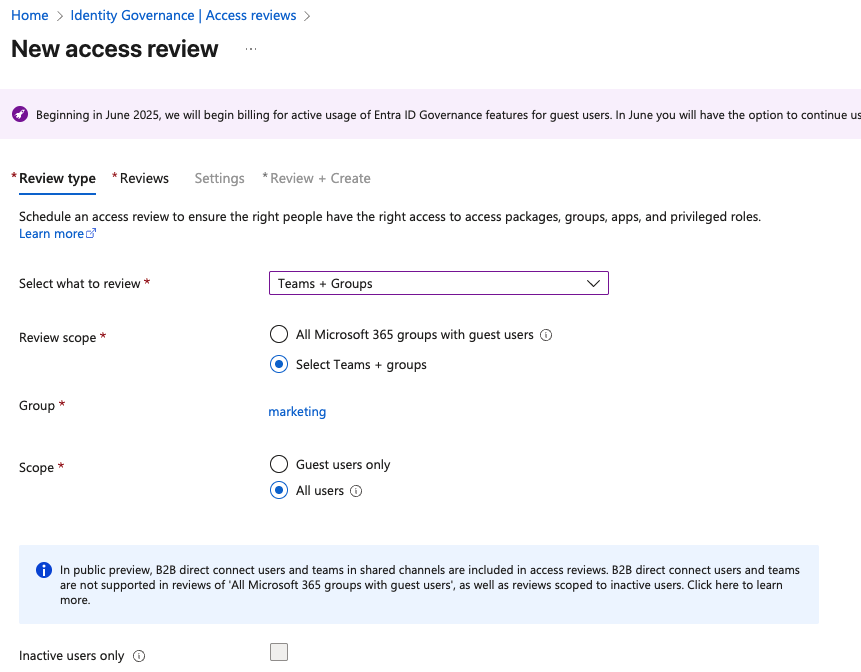Expand dropdown arrow in Select what to review

pyautogui.click(x=593, y=283)
